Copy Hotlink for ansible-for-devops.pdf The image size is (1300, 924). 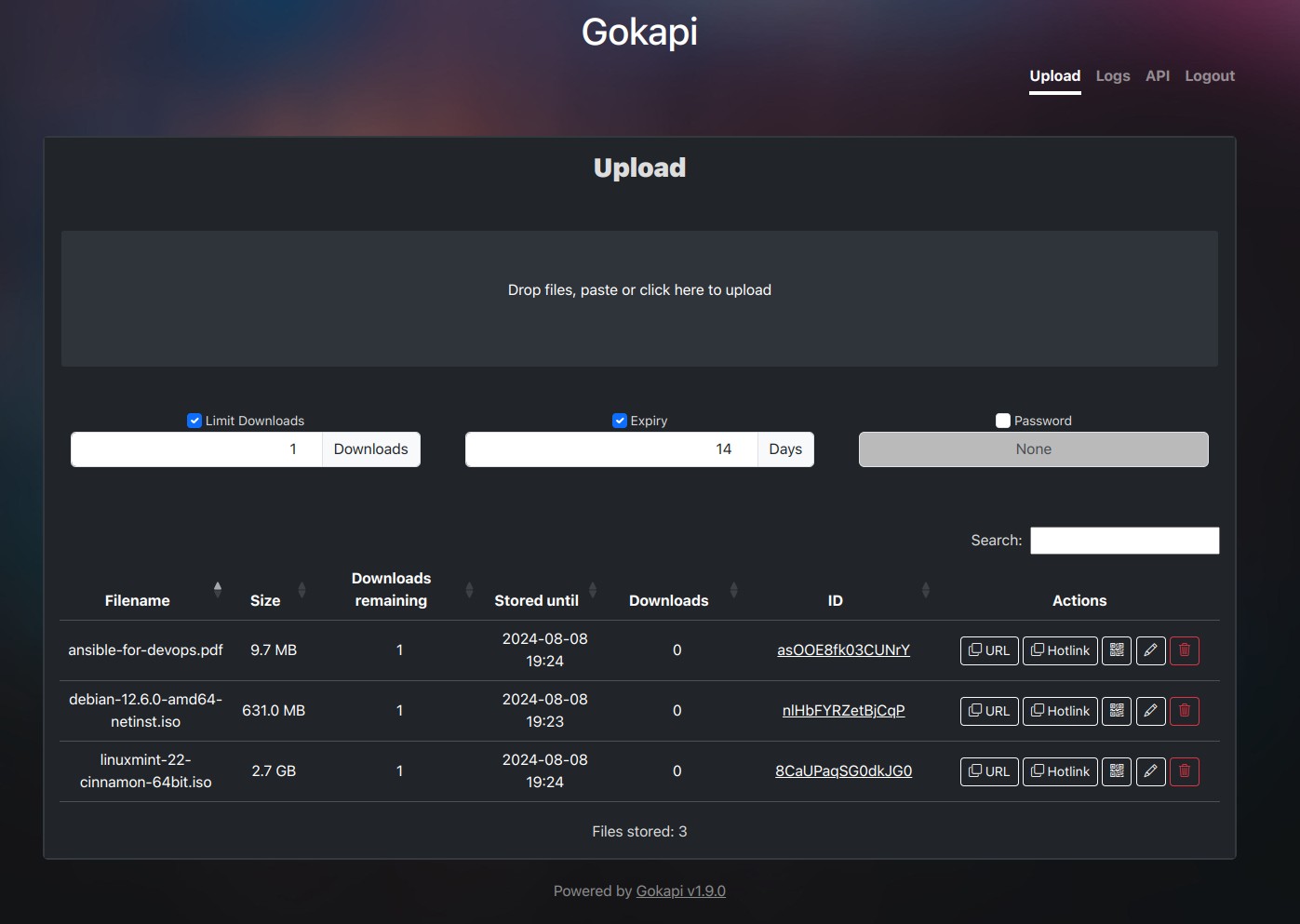1060,650
